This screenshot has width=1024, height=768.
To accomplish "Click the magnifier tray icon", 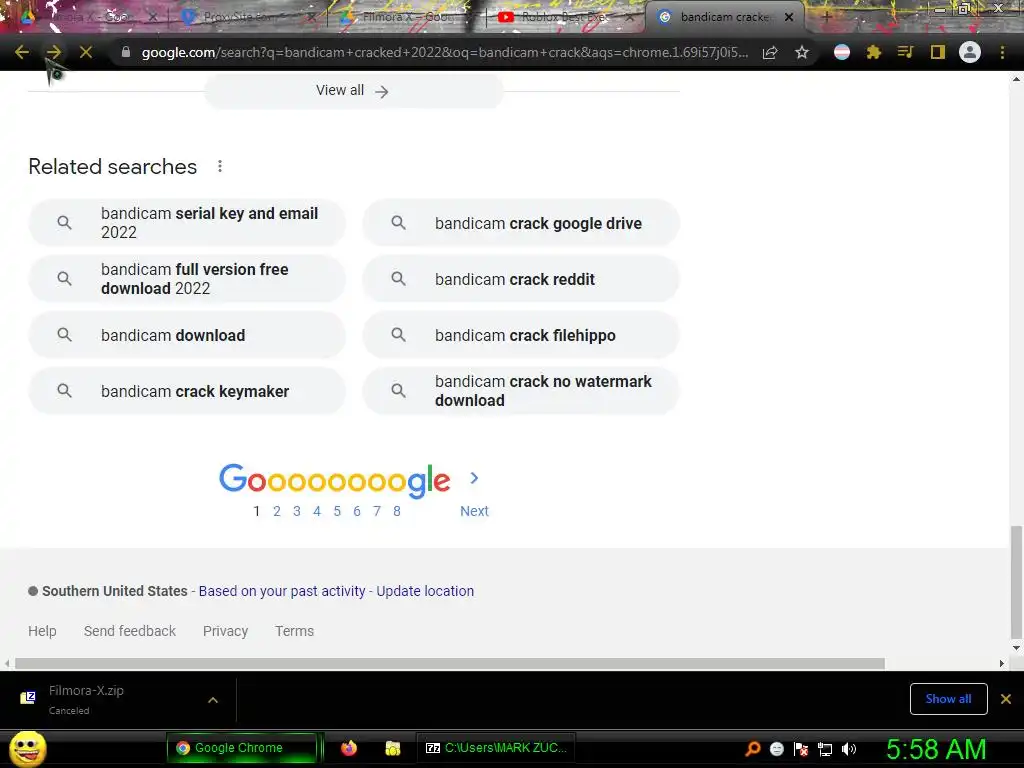I will coord(752,749).
